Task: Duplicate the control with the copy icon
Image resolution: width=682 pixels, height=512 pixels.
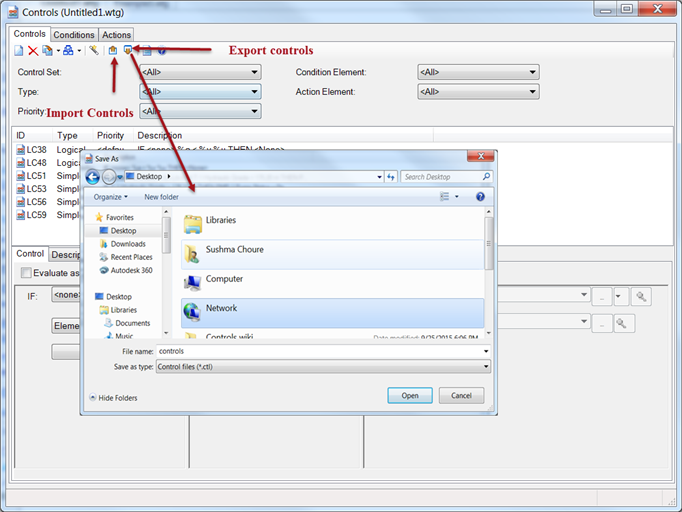Action: (x=47, y=51)
